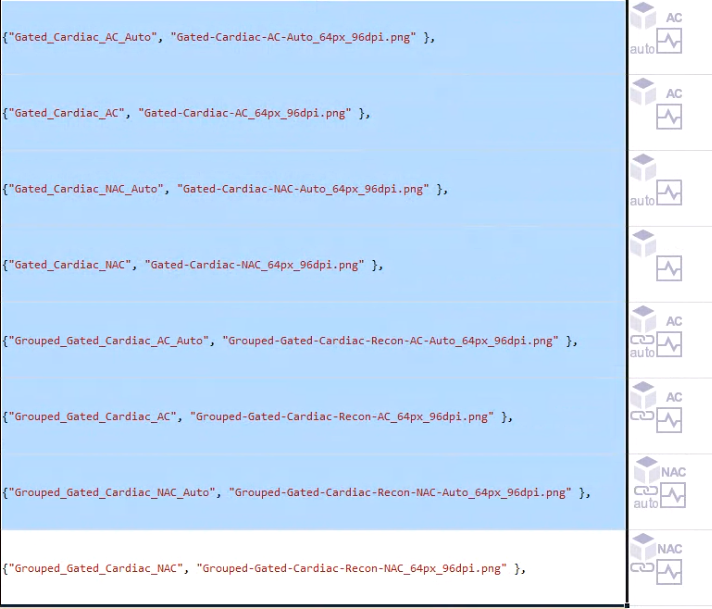This screenshot has width=712, height=609.
Task: Click filename "Grouped-Gated-Cardiac-Recon-NAC_64px_96dpi.png"
Action: click(351, 568)
